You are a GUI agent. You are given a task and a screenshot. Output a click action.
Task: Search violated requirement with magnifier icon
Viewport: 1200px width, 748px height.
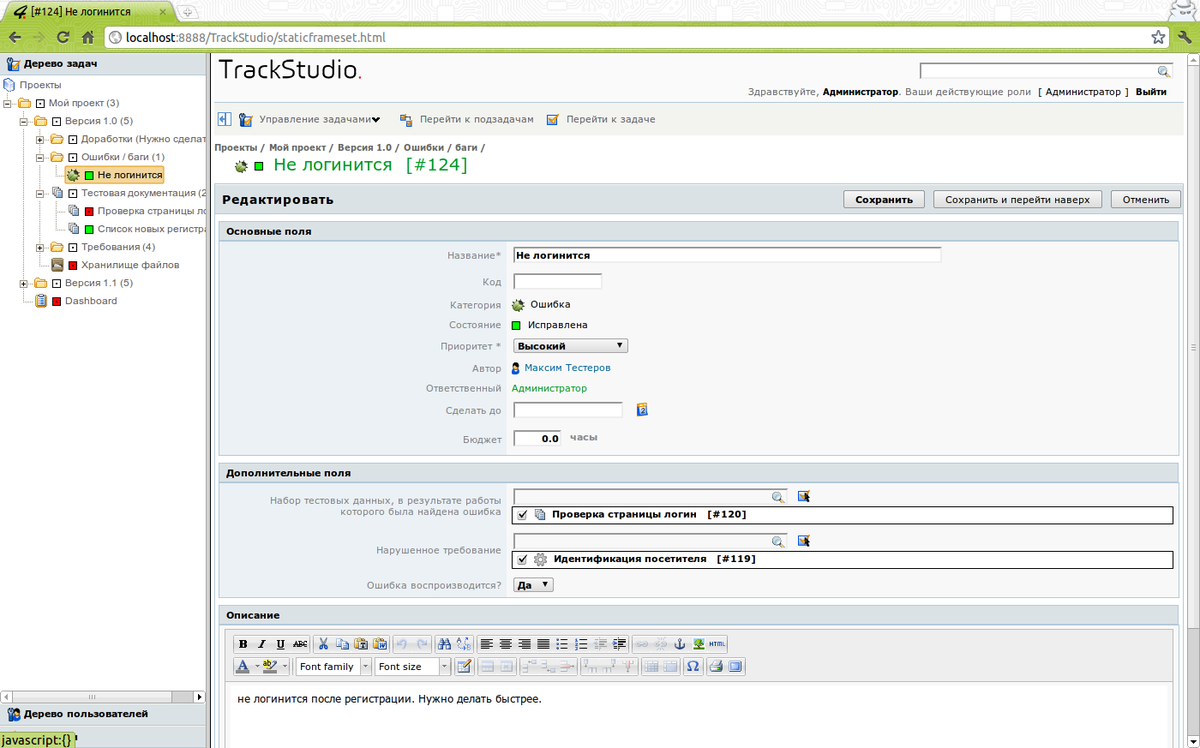tap(778, 541)
